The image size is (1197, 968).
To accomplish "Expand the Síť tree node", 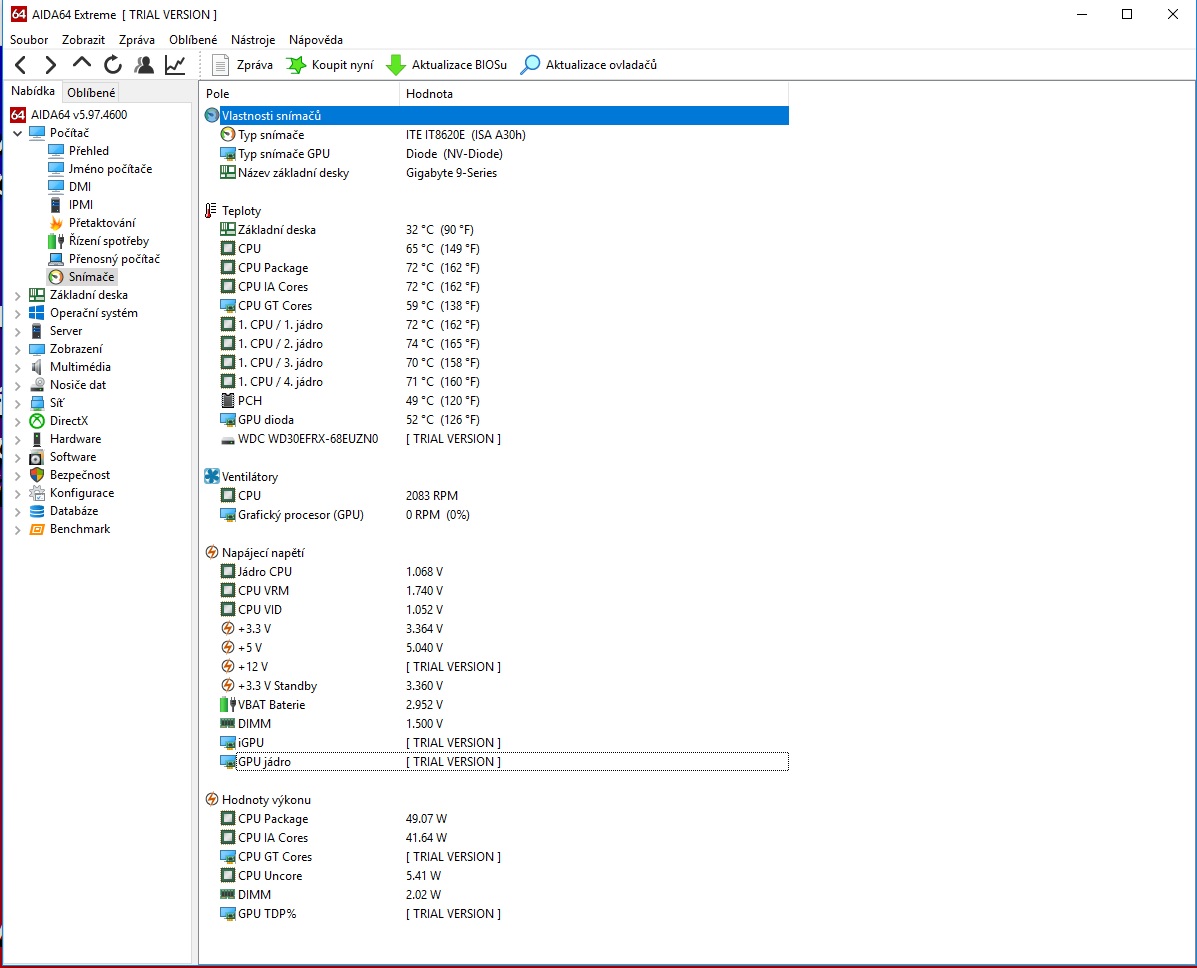I will 18,403.
